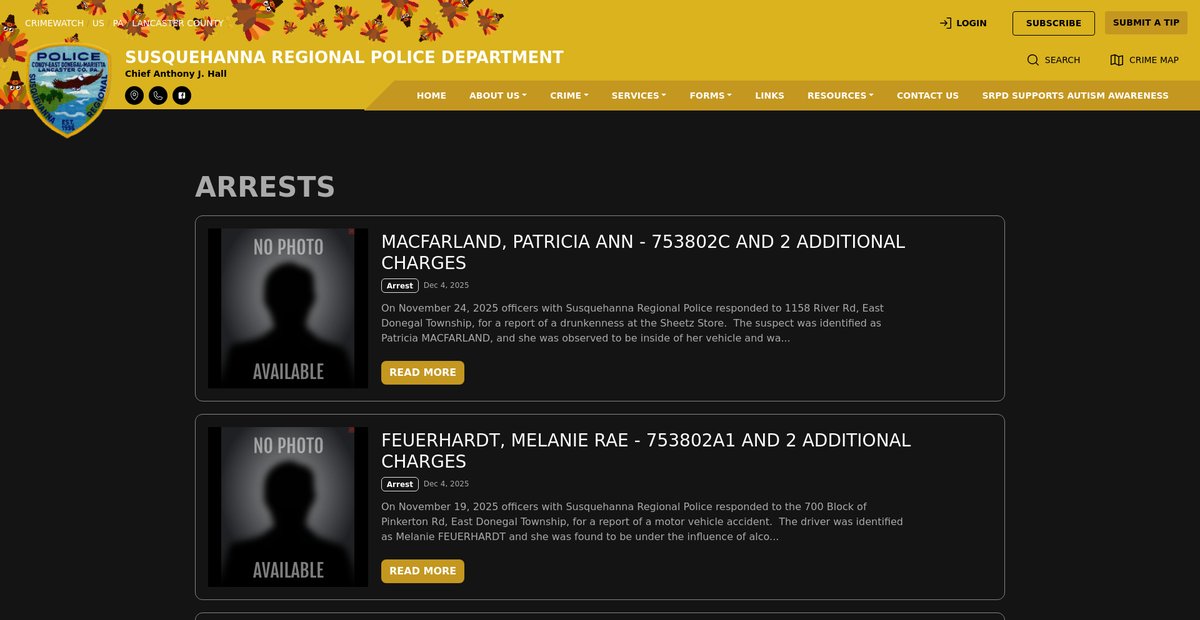Click the Dec 4, 2025 date on MacFarland entry
The image size is (1200, 620).
446,285
